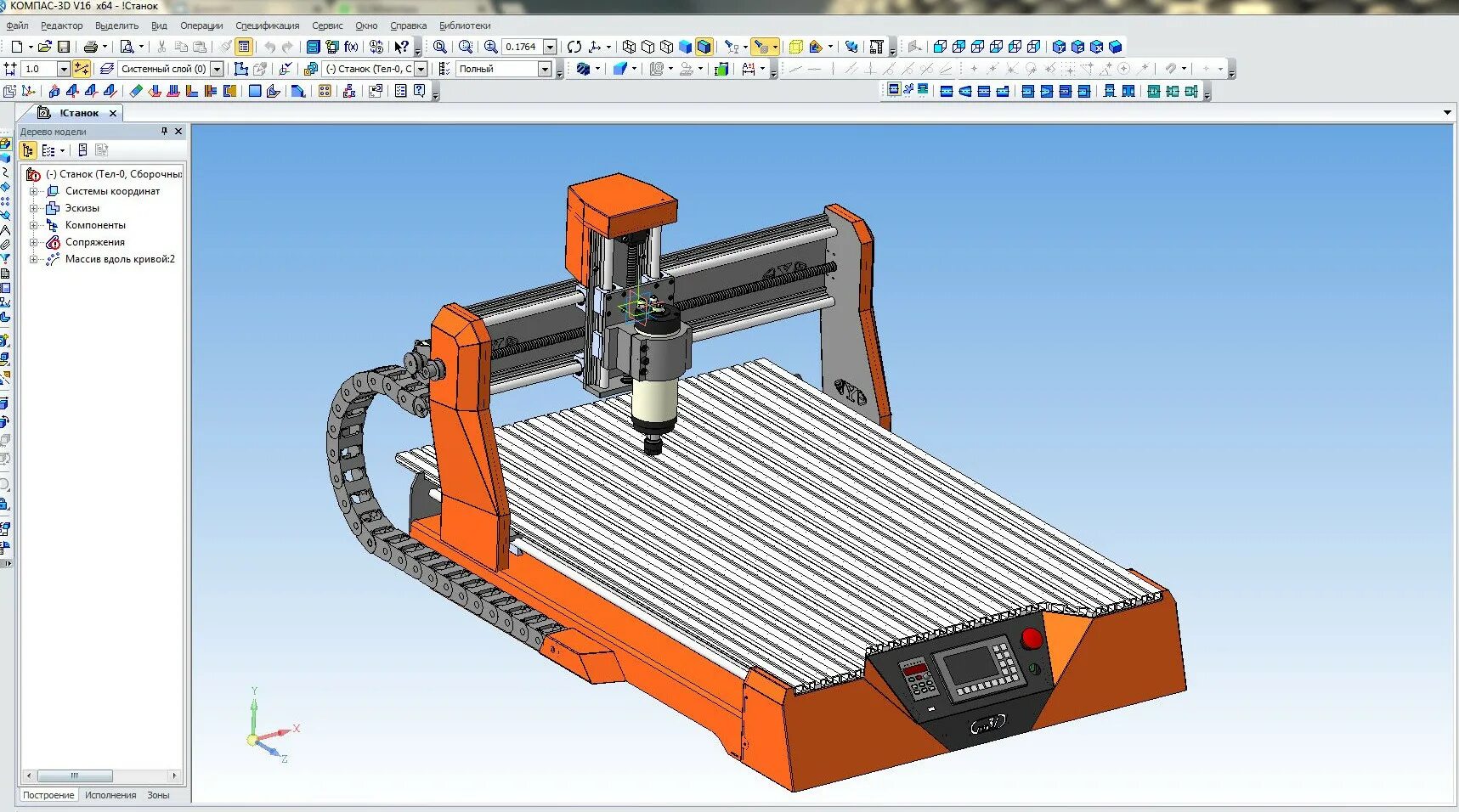Toggle the perspective display cube icon
Image resolution: width=1459 pixels, height=812 pixels.
795,47
